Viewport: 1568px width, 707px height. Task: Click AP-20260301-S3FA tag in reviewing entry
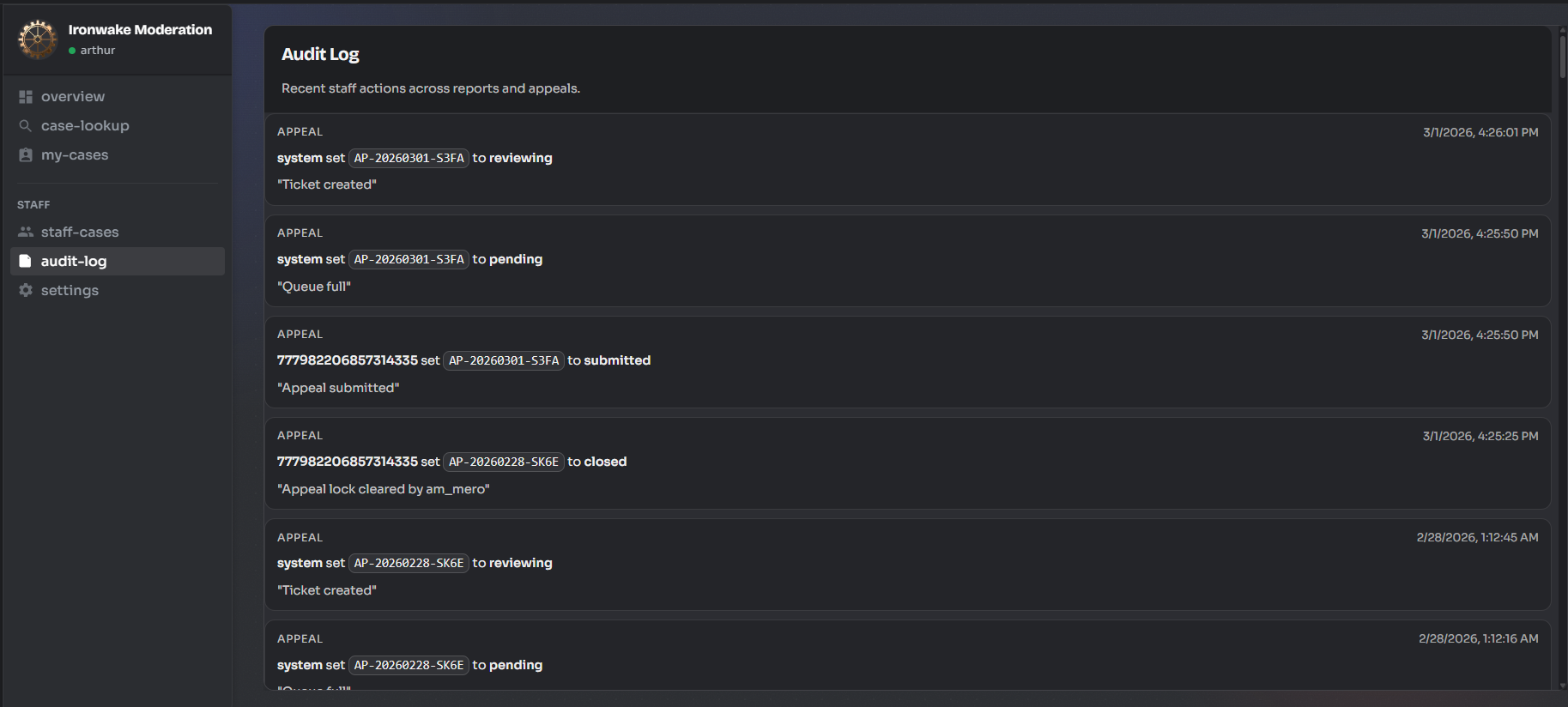coord(409,159)
